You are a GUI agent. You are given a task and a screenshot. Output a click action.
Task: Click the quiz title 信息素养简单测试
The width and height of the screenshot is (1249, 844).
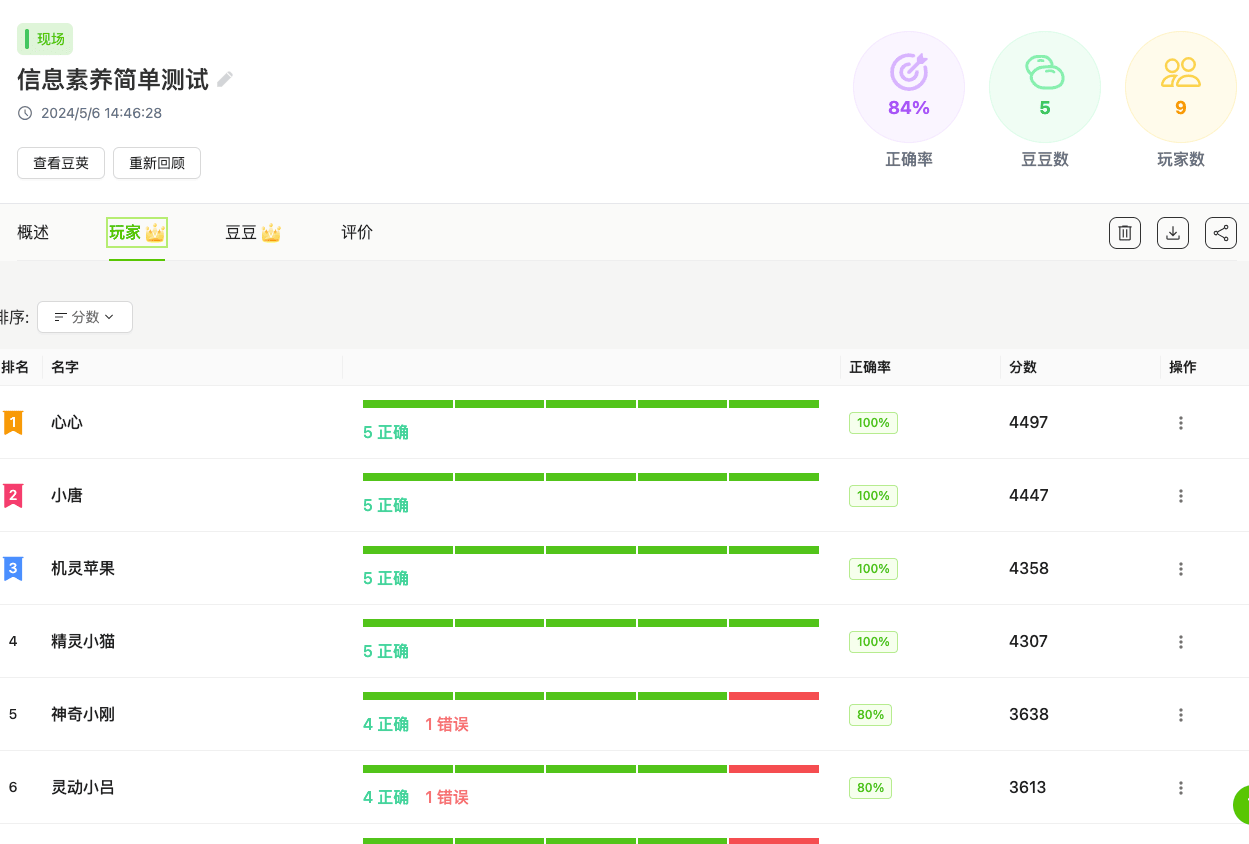coord(113,79)
